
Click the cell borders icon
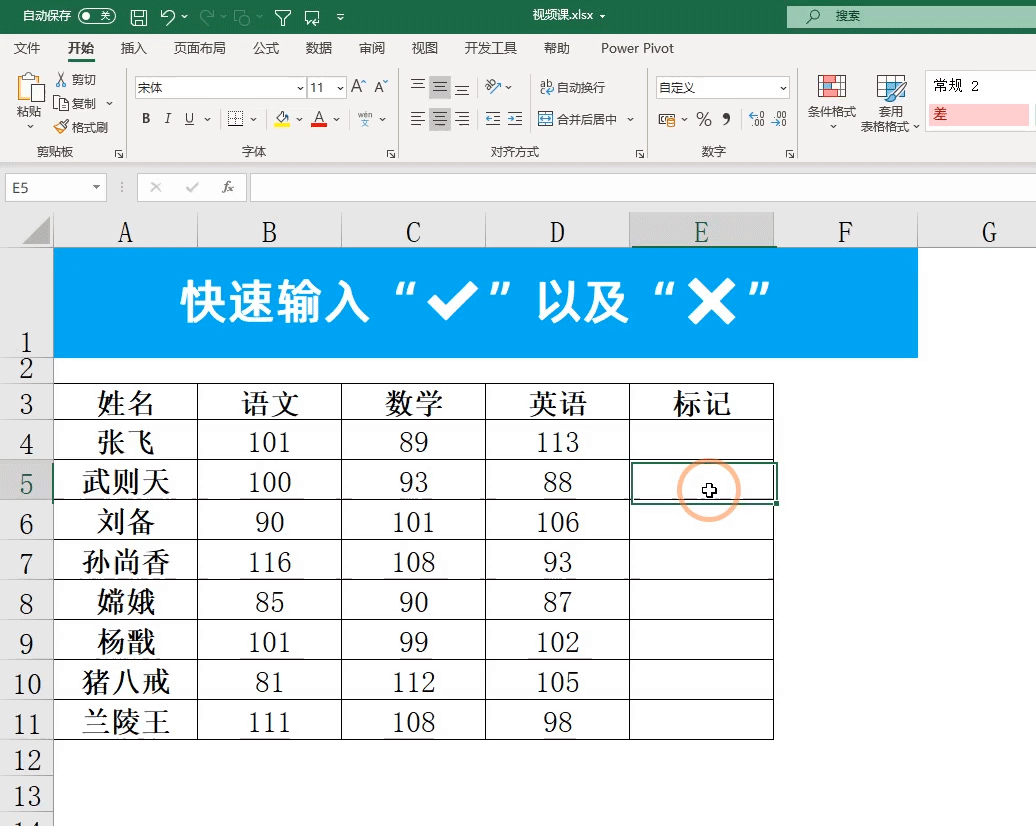pos(235,119)
